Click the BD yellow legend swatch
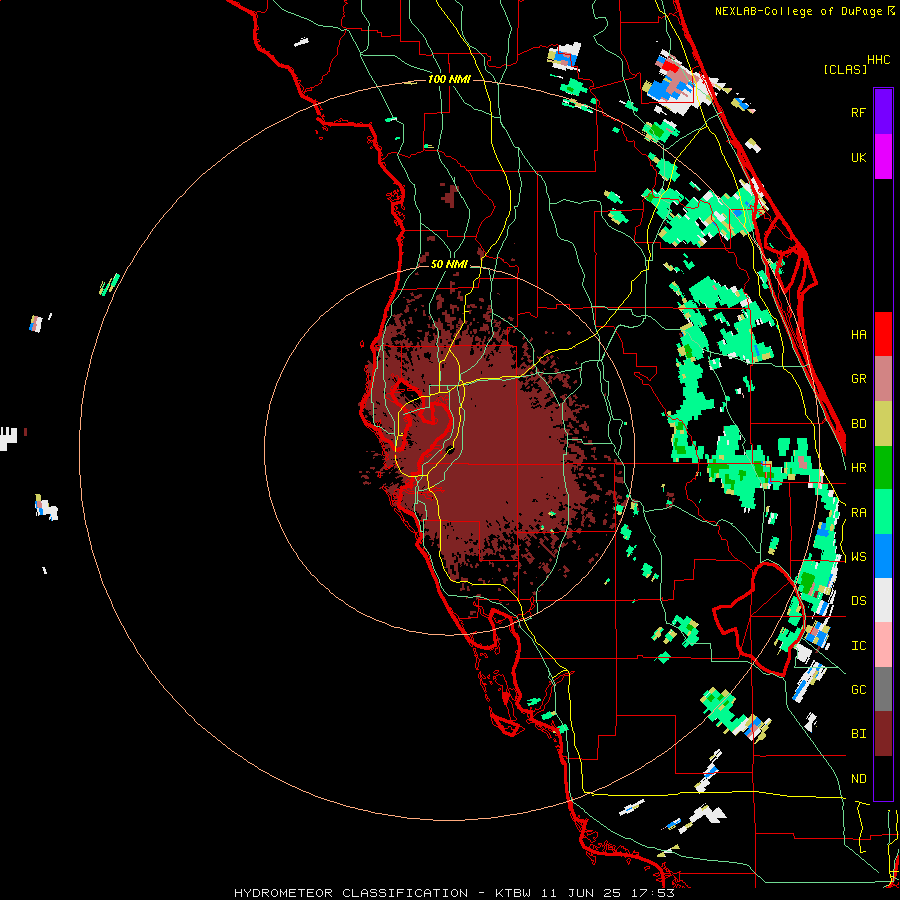Screen dimensions: 900x900 pos(883,424)
